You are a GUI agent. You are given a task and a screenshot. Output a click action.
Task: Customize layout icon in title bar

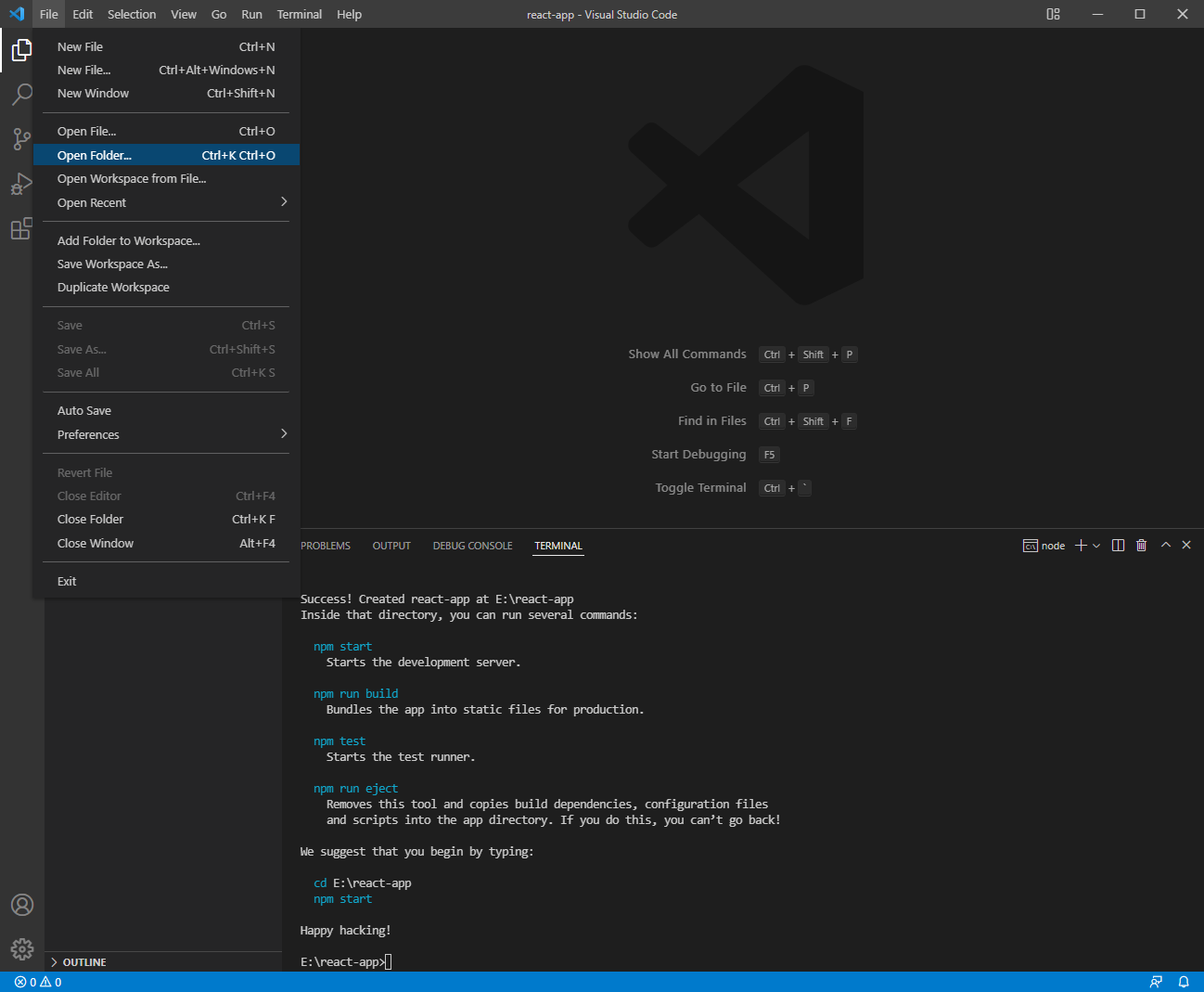(1053, 14)
